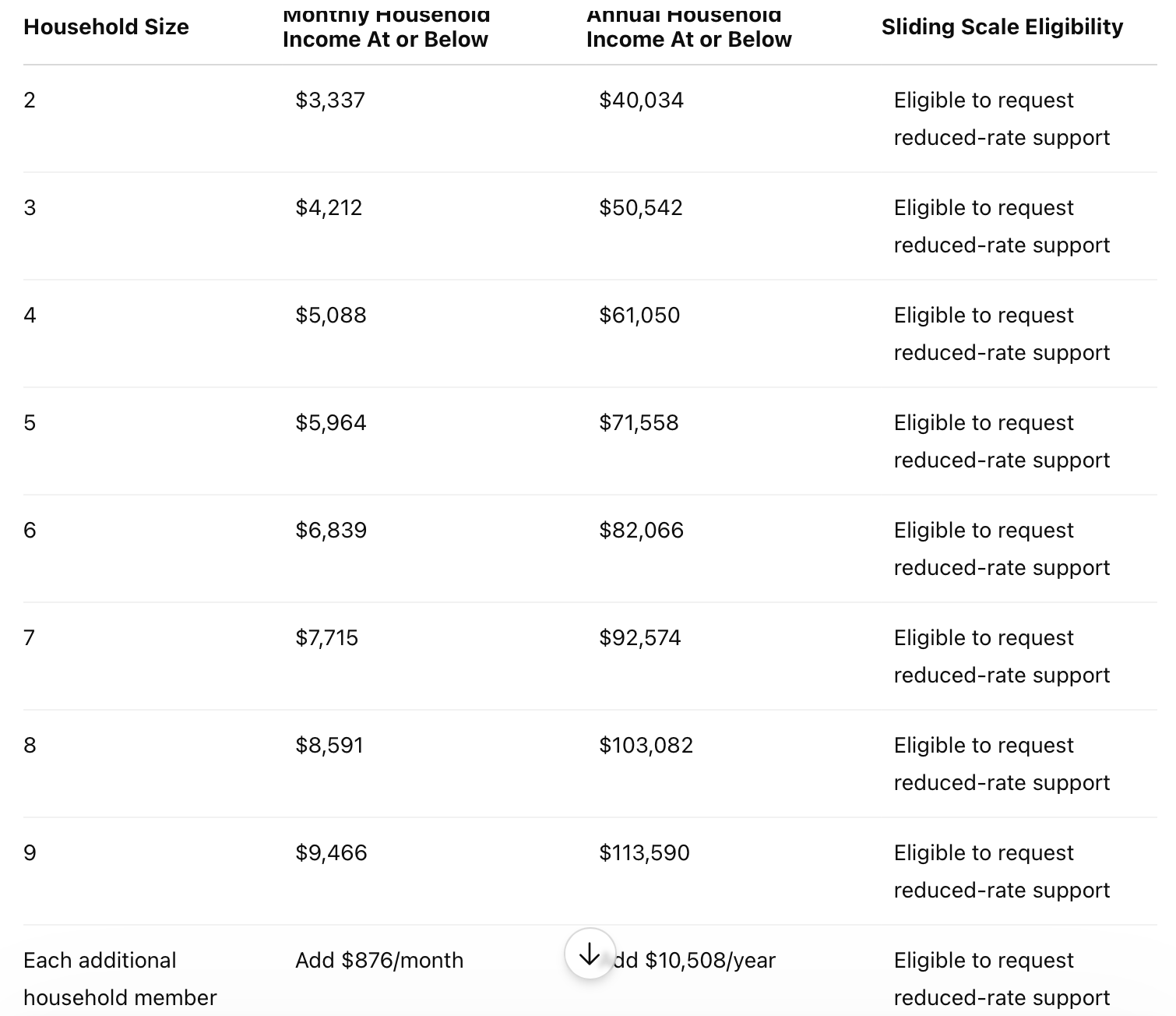Image resolution: width=1176 pixels, height=1016 pixels.
Task: Click the Add $876/month text
Action: [379, 961]
